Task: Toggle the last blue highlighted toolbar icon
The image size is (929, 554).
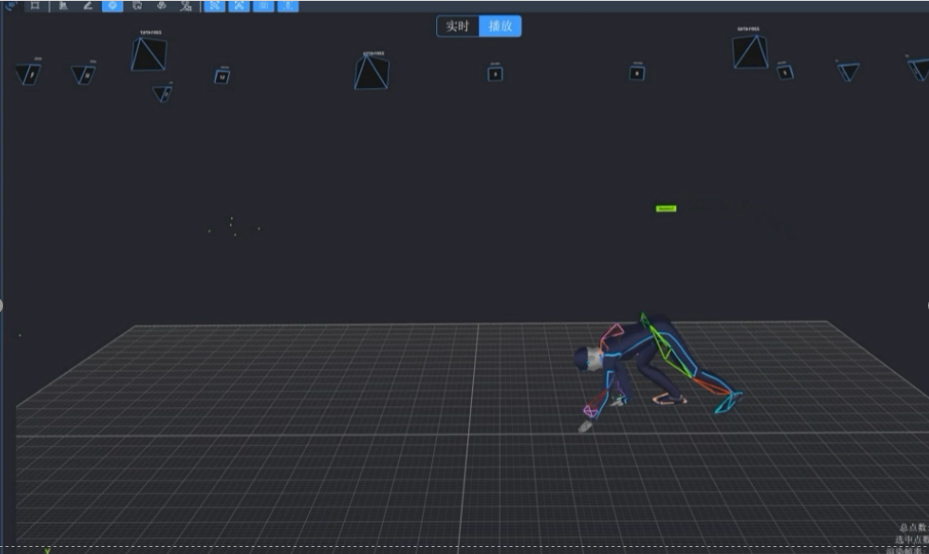Action: click(288, 5)
